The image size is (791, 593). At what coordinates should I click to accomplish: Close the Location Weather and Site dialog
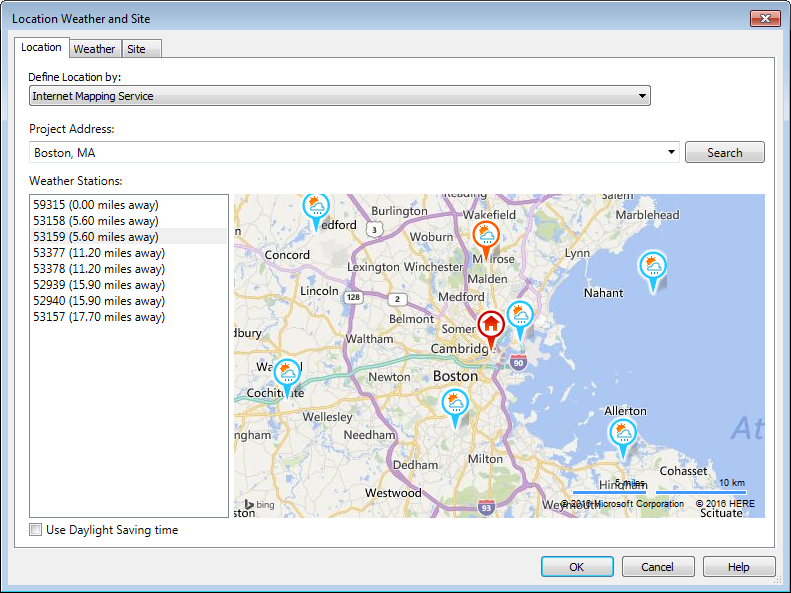(x=765, y=19)
